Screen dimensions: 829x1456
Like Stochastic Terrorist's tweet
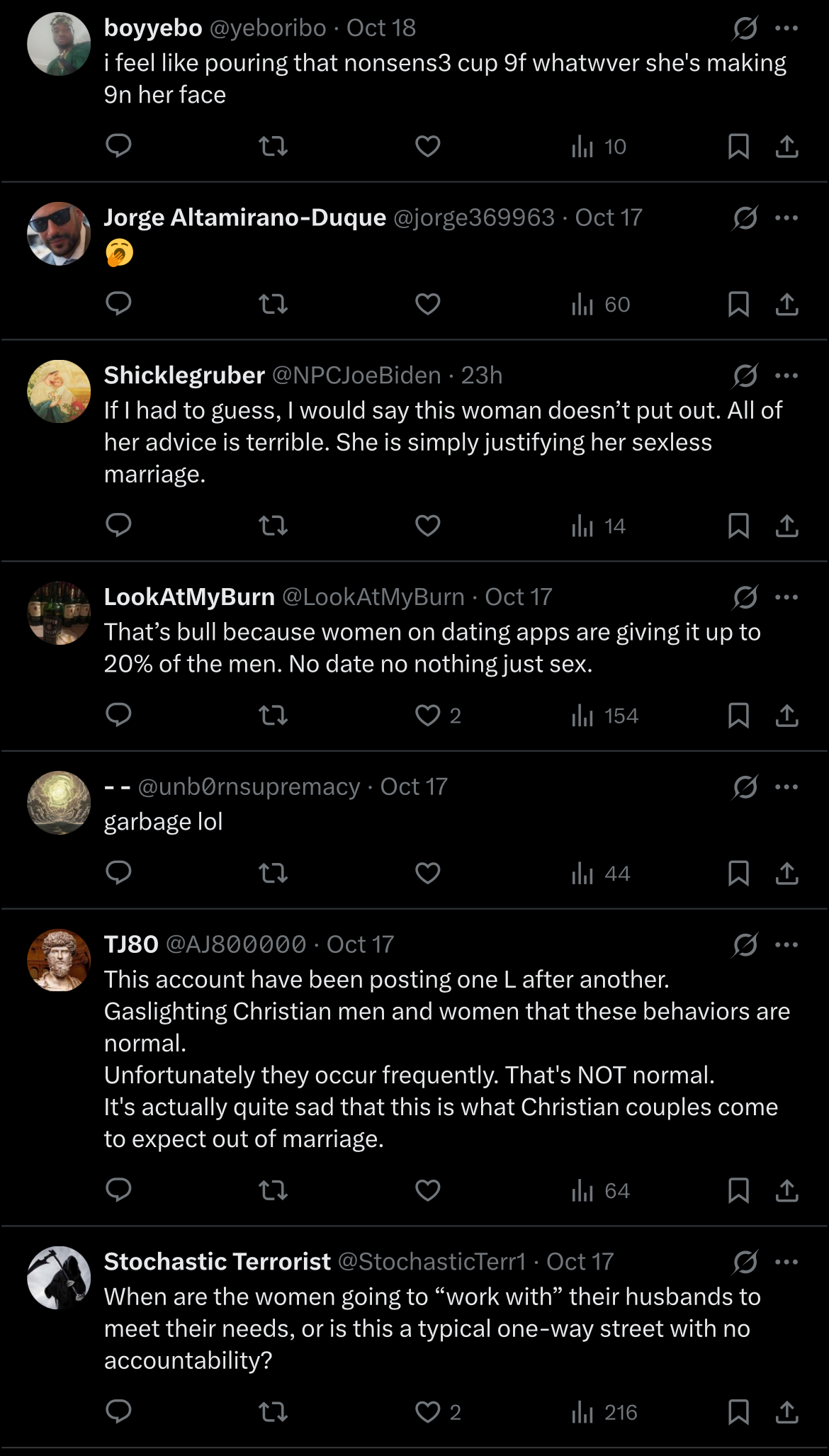click(427, 1412)
